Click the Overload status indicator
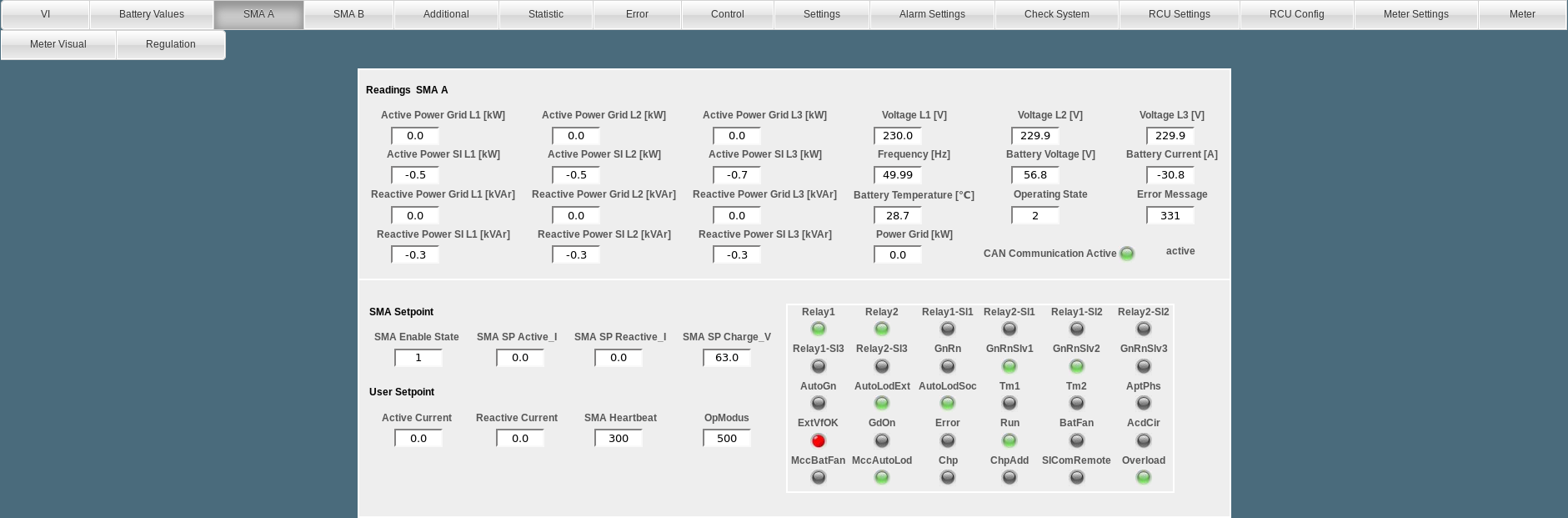Viewport: 1568px width, 518px height. 1144,477
